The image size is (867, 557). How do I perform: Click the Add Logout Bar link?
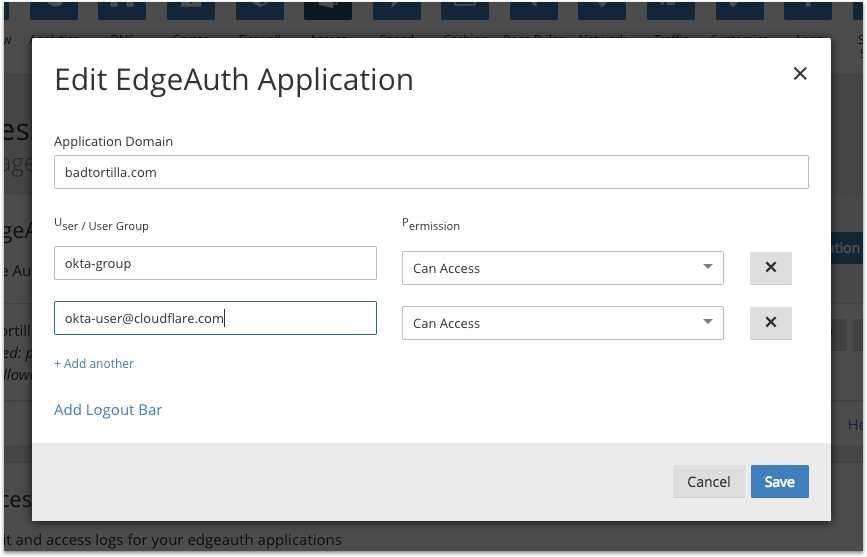[108, 410]
